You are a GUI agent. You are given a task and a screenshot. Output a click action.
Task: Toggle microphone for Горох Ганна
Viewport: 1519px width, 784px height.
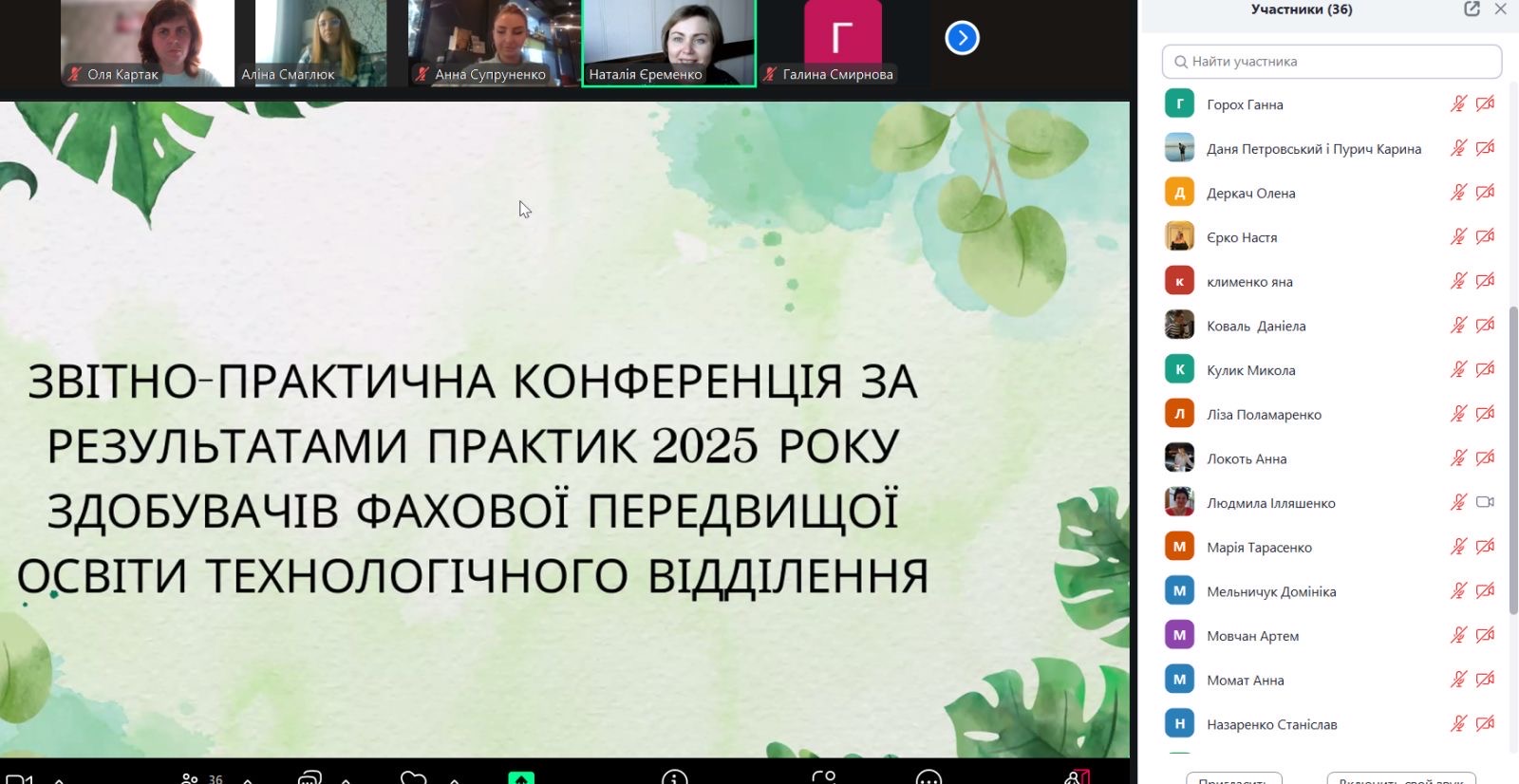click(x=1458, y=104)
